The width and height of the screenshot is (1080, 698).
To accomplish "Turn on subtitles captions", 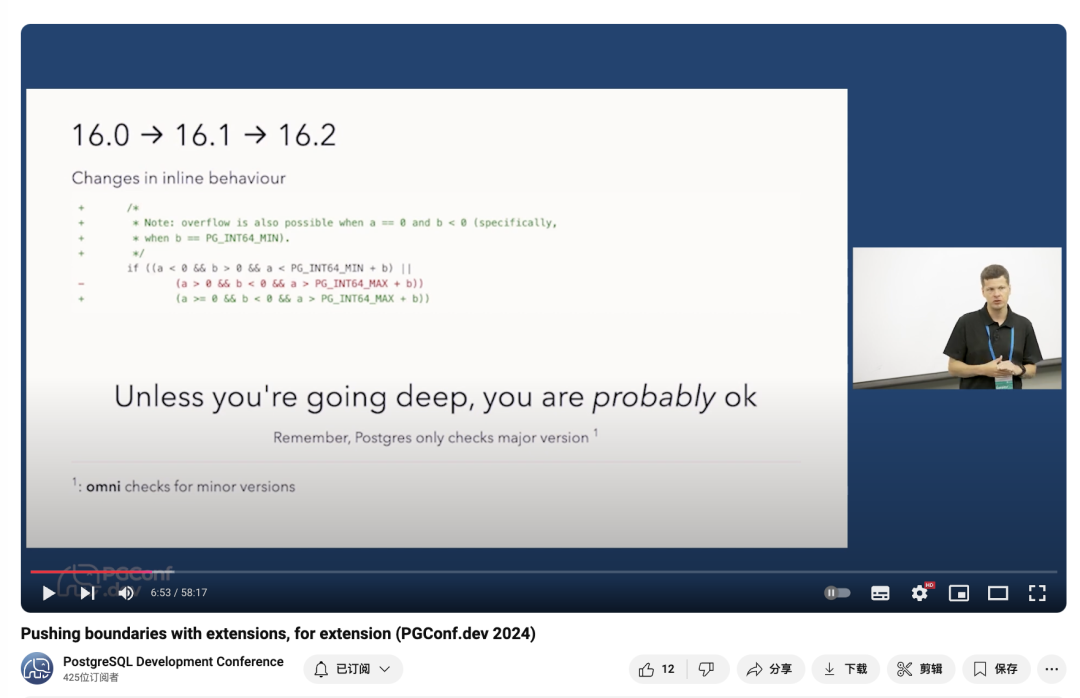I will click(x=880, y=593).
